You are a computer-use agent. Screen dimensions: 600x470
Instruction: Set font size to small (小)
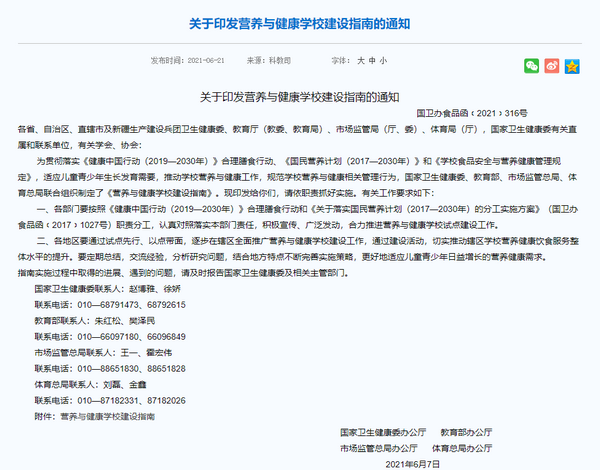point(382,60)
